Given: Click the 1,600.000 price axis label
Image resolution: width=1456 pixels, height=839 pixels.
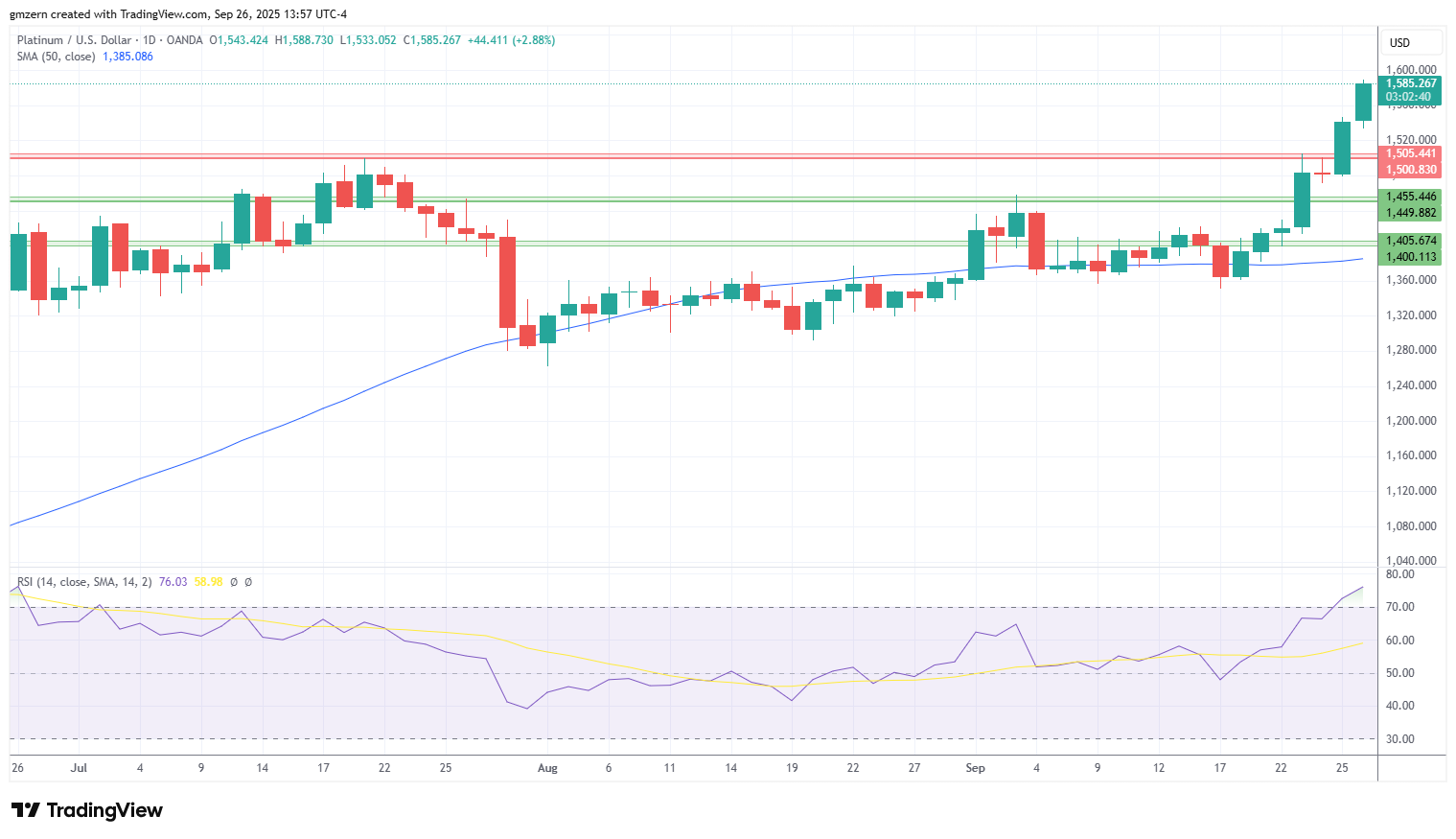Looking at the screenshot, I should pos(1411,70).
